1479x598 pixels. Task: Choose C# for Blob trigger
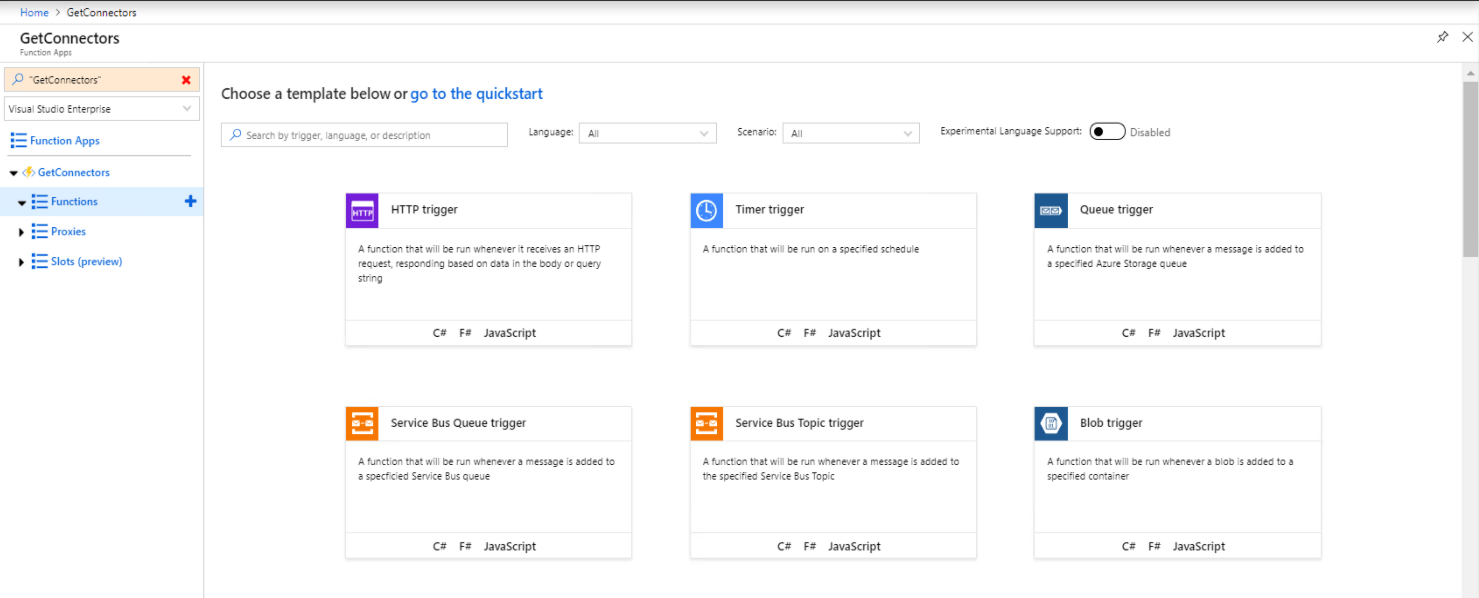[x=1128, y=546]
